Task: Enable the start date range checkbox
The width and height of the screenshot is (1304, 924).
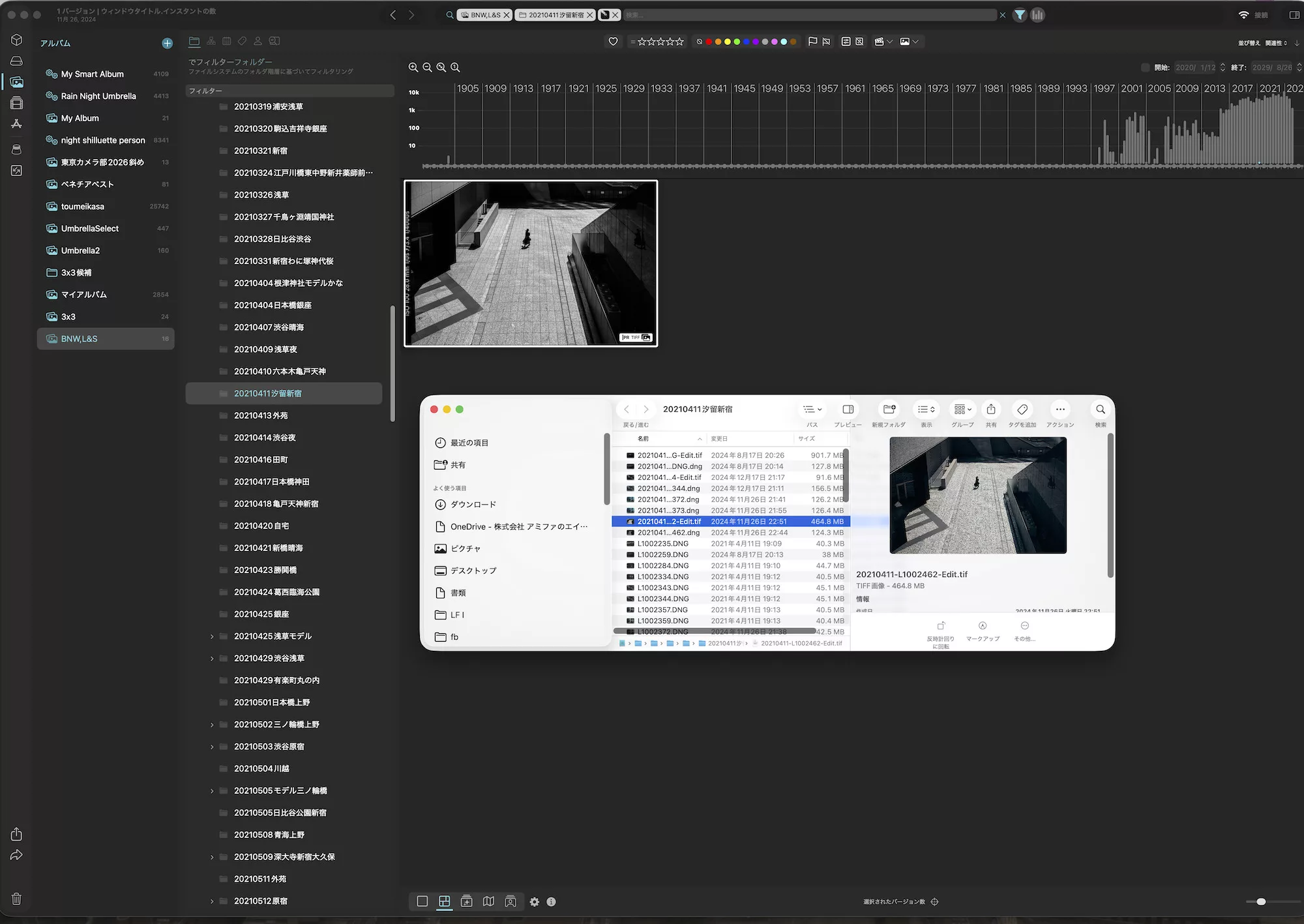Action: tap(1145, 67)
